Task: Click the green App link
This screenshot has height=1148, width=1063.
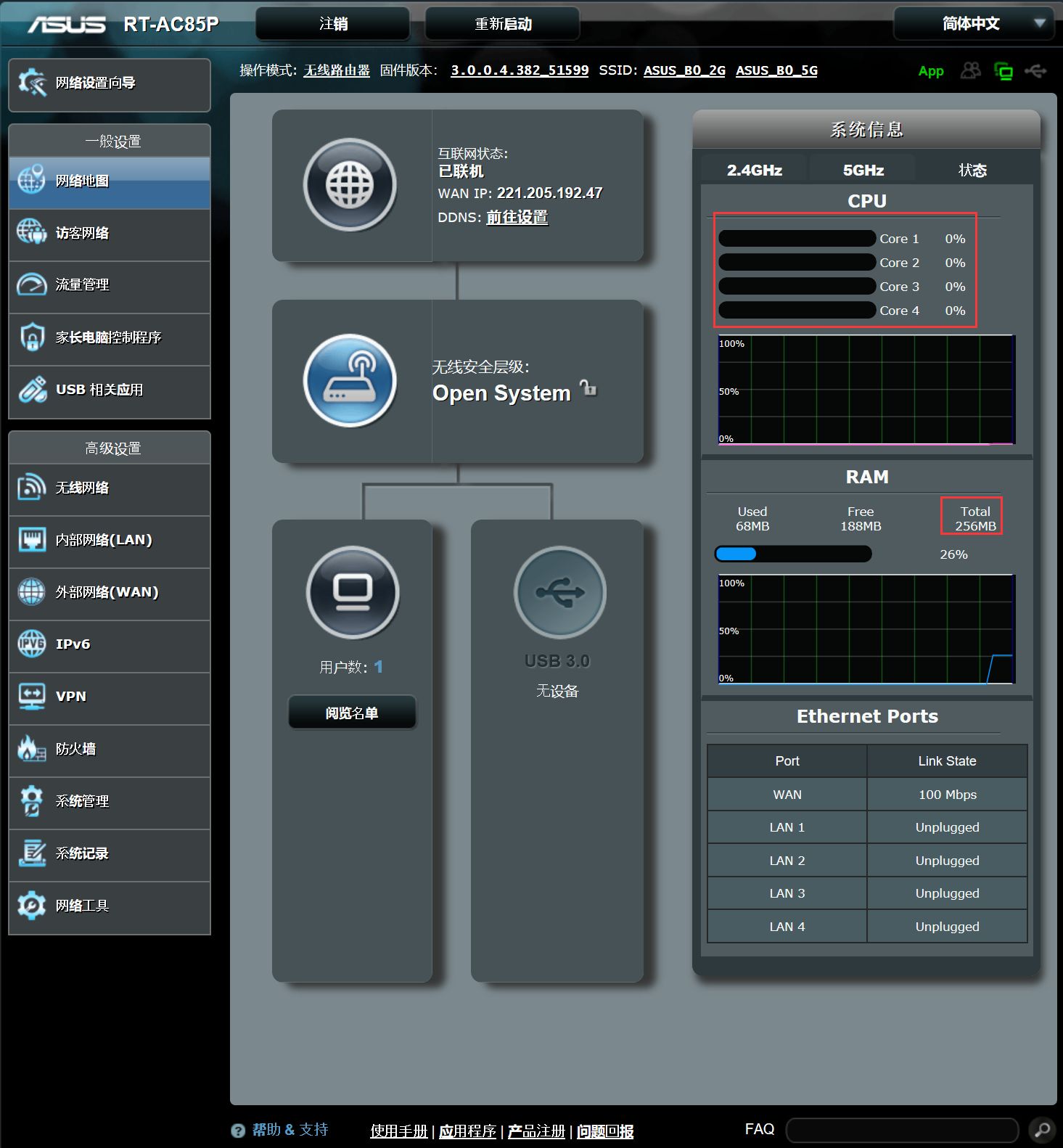Action: 931,71
